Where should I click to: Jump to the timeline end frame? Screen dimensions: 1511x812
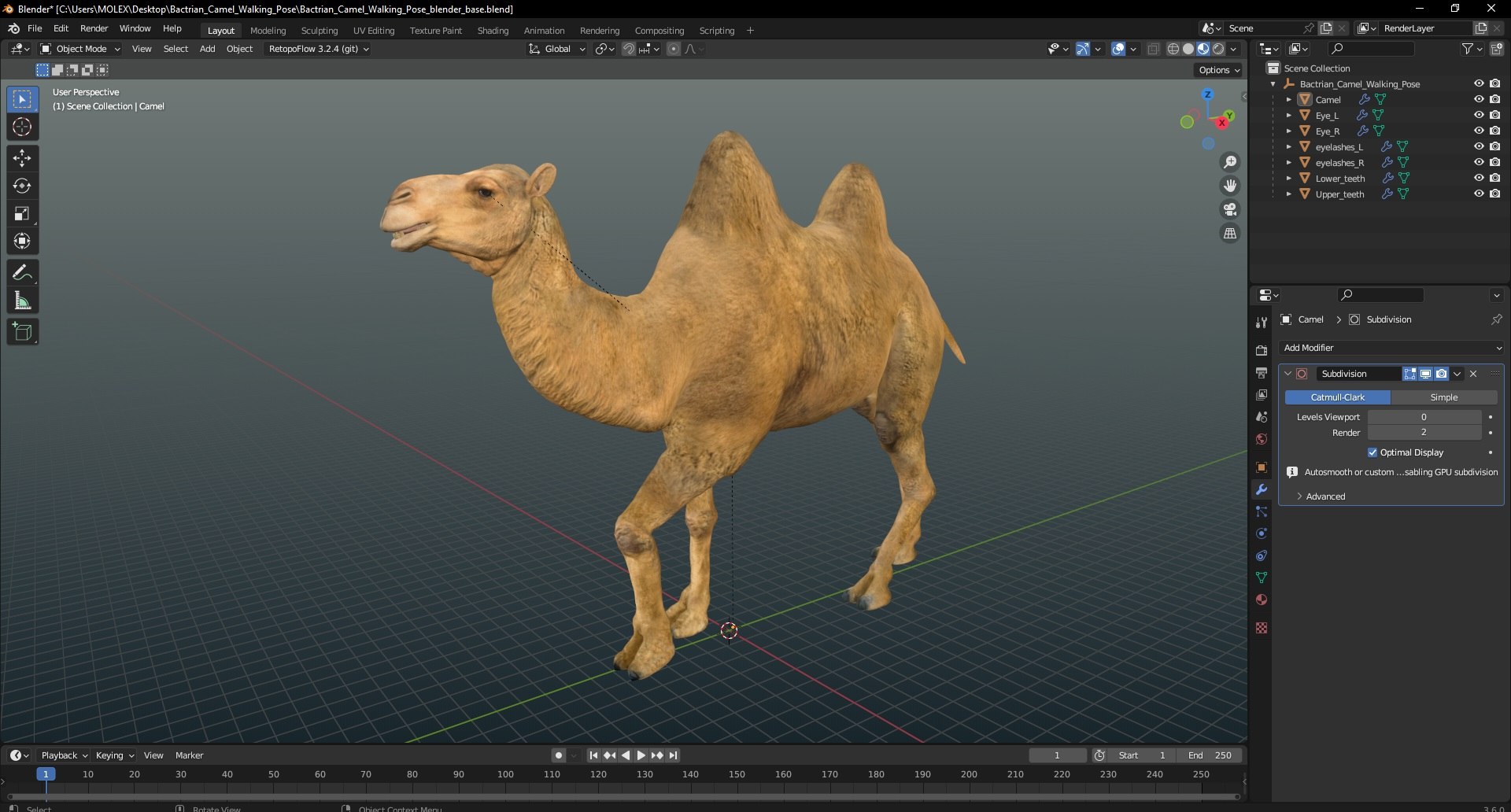click(673, 755)
